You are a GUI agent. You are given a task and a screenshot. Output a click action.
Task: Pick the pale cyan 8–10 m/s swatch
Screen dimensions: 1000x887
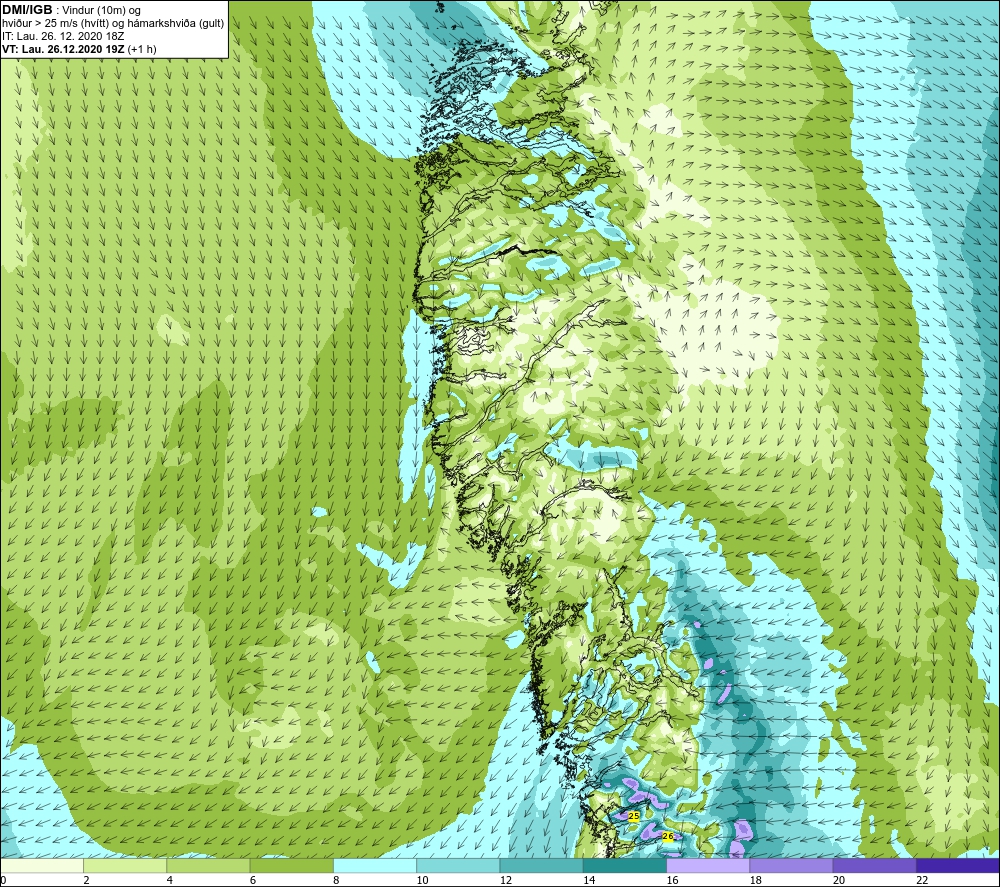tap(375, 866)
